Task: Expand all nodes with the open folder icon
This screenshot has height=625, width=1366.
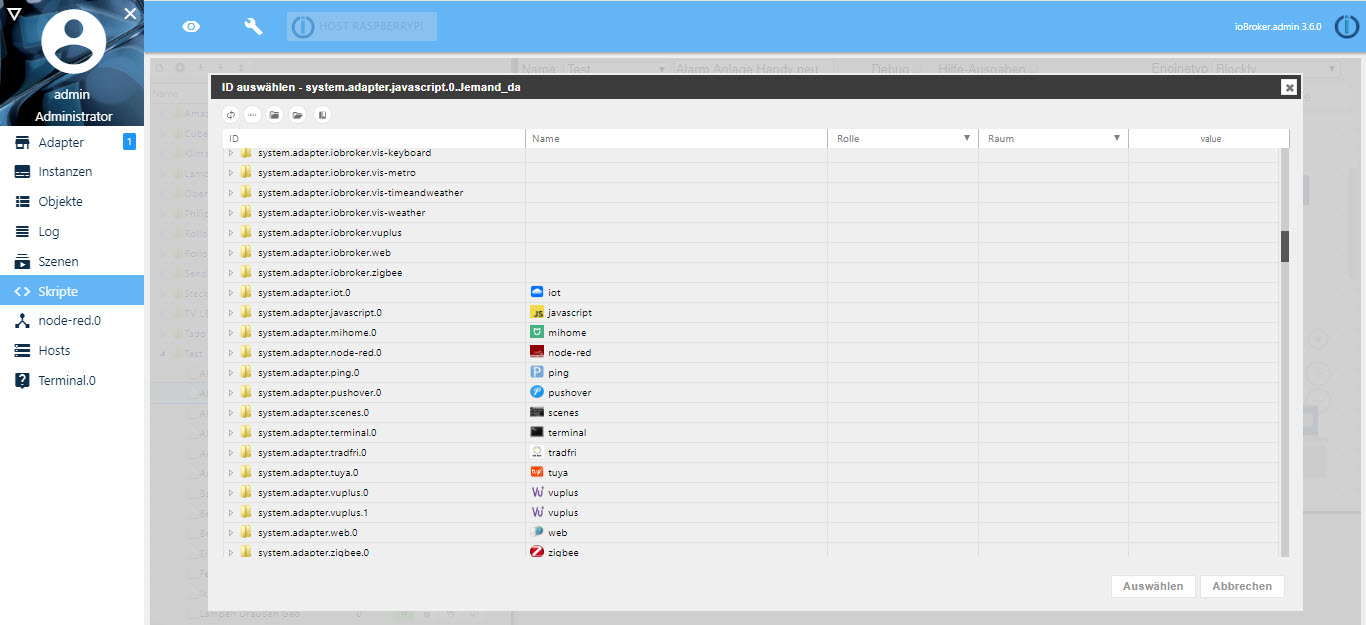Action: click(297, 115)
